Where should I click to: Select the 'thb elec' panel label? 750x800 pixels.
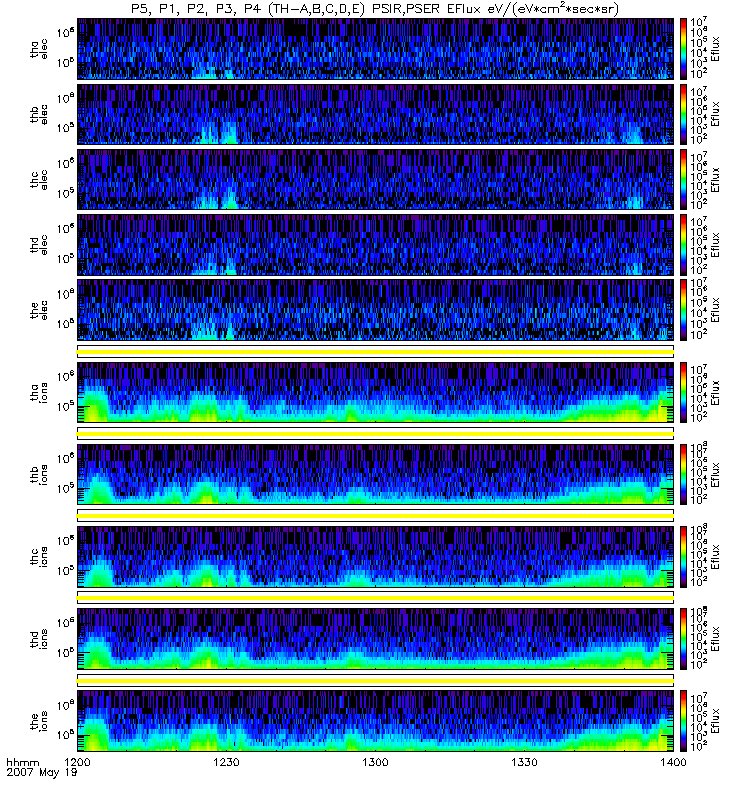click(x=39, y=114)
